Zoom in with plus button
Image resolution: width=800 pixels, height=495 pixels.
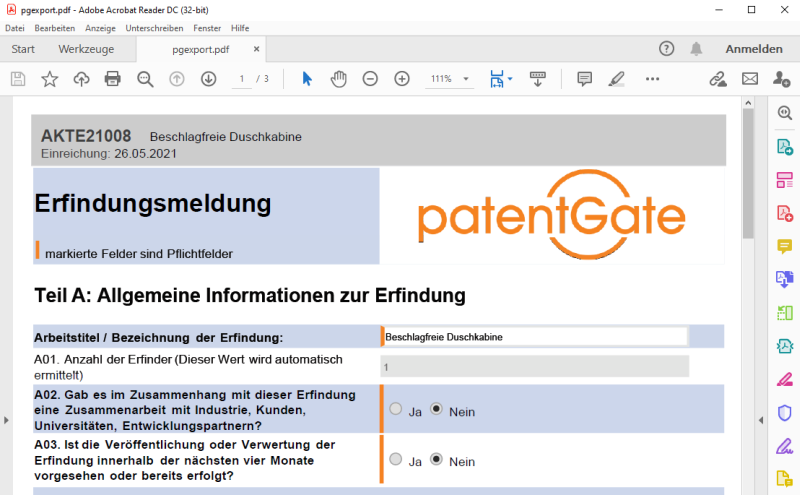click(402, 79)
